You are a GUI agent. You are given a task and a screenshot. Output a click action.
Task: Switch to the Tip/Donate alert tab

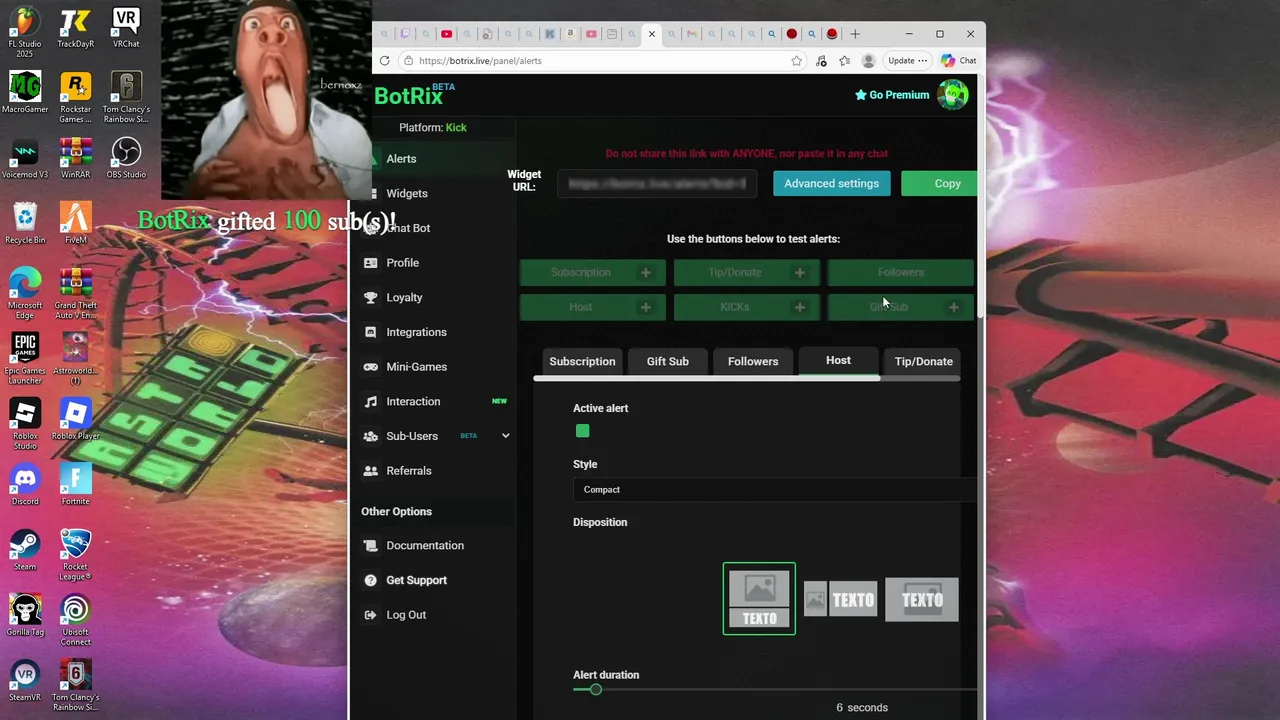click(923, 361)
